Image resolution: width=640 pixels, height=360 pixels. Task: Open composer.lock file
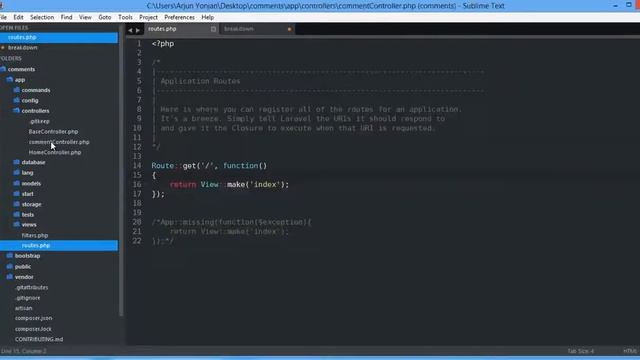pyautogui.click(x=33, y=329)
